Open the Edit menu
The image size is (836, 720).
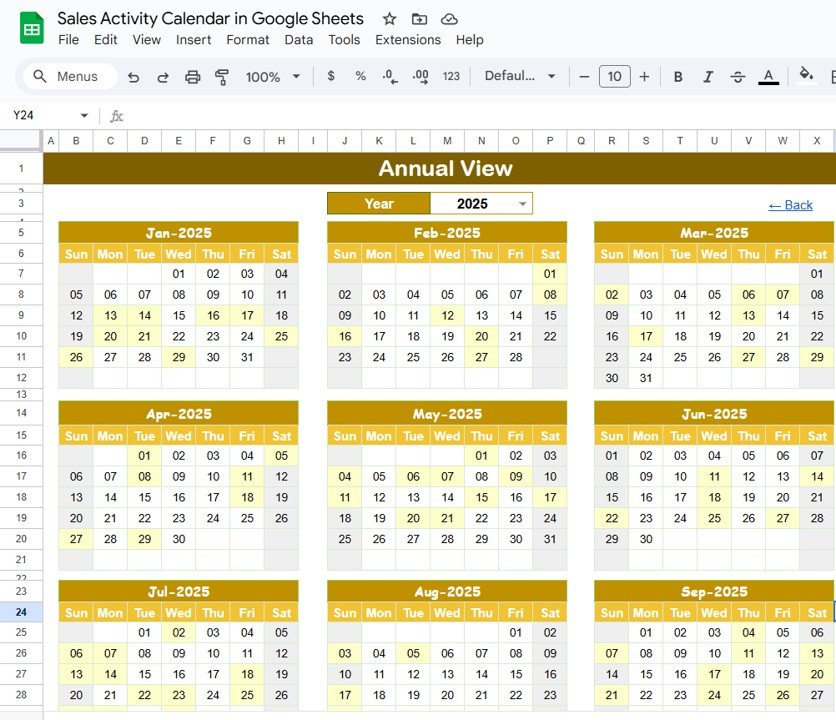pyautogui.click(x=106, y=40)
